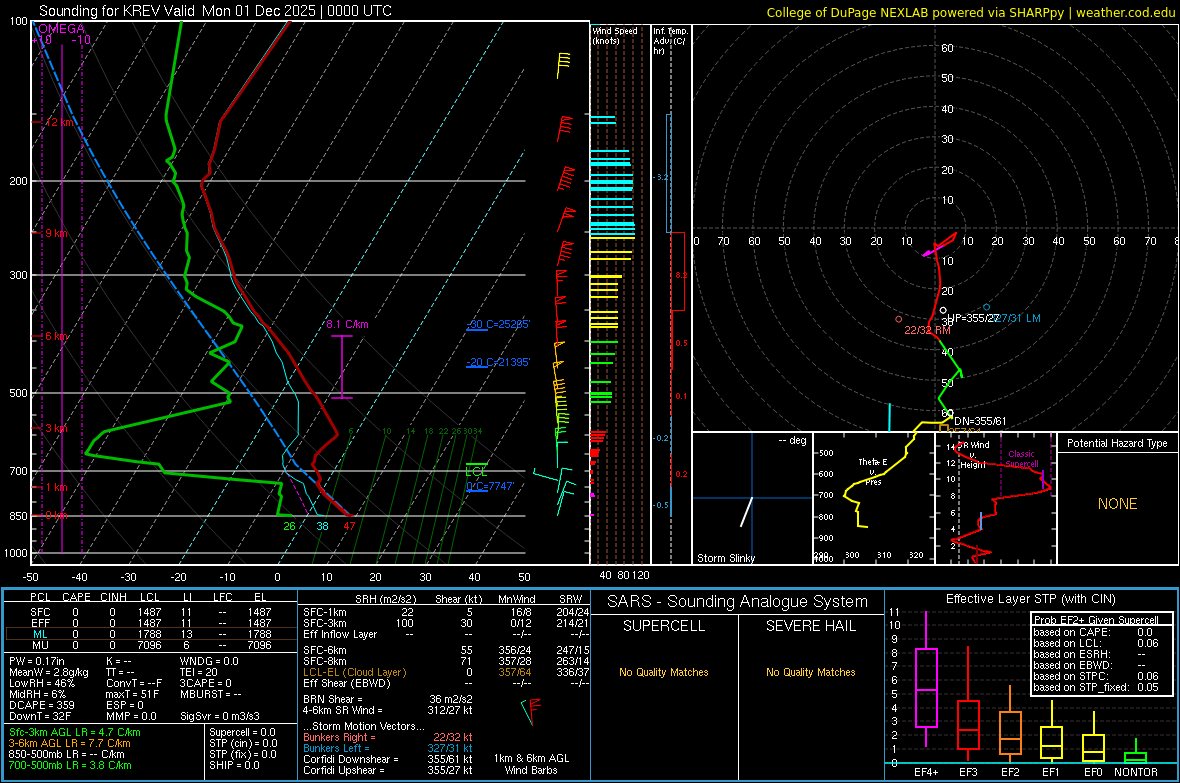Click the Bunkers Right = 22/32 kt entry

(x=388, y=737)
